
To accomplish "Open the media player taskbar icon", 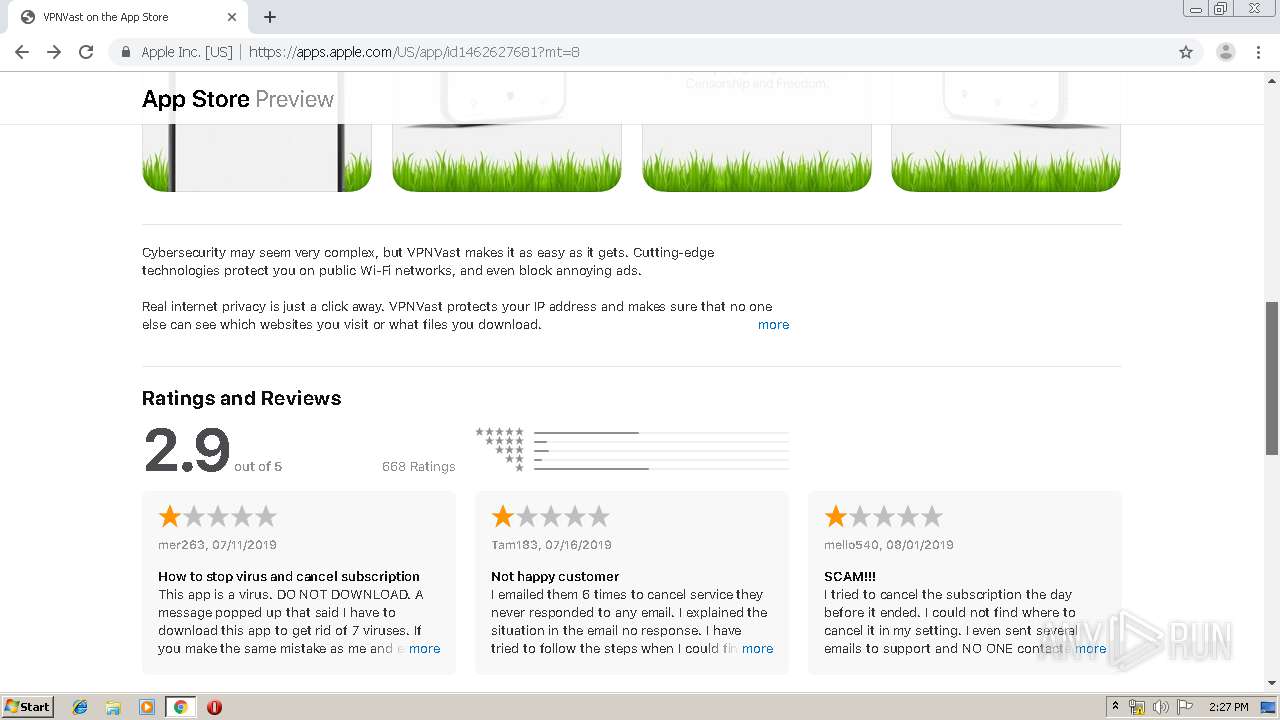I will coord(147,707).
